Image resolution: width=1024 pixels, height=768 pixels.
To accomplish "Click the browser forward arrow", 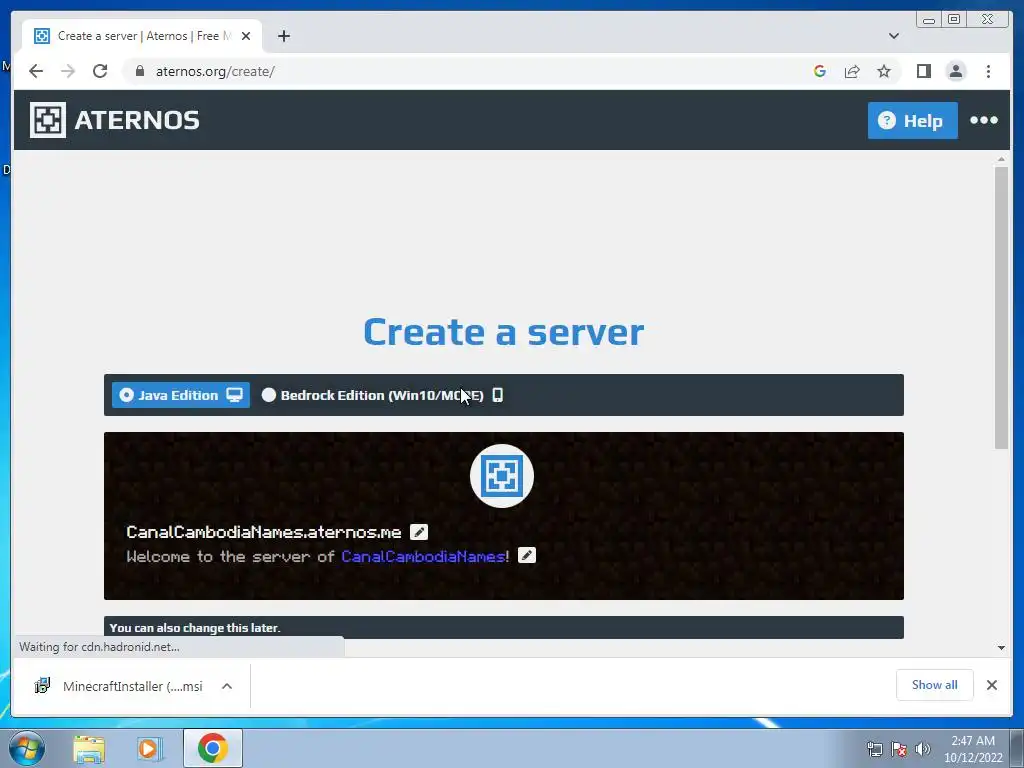I will 68,71.
